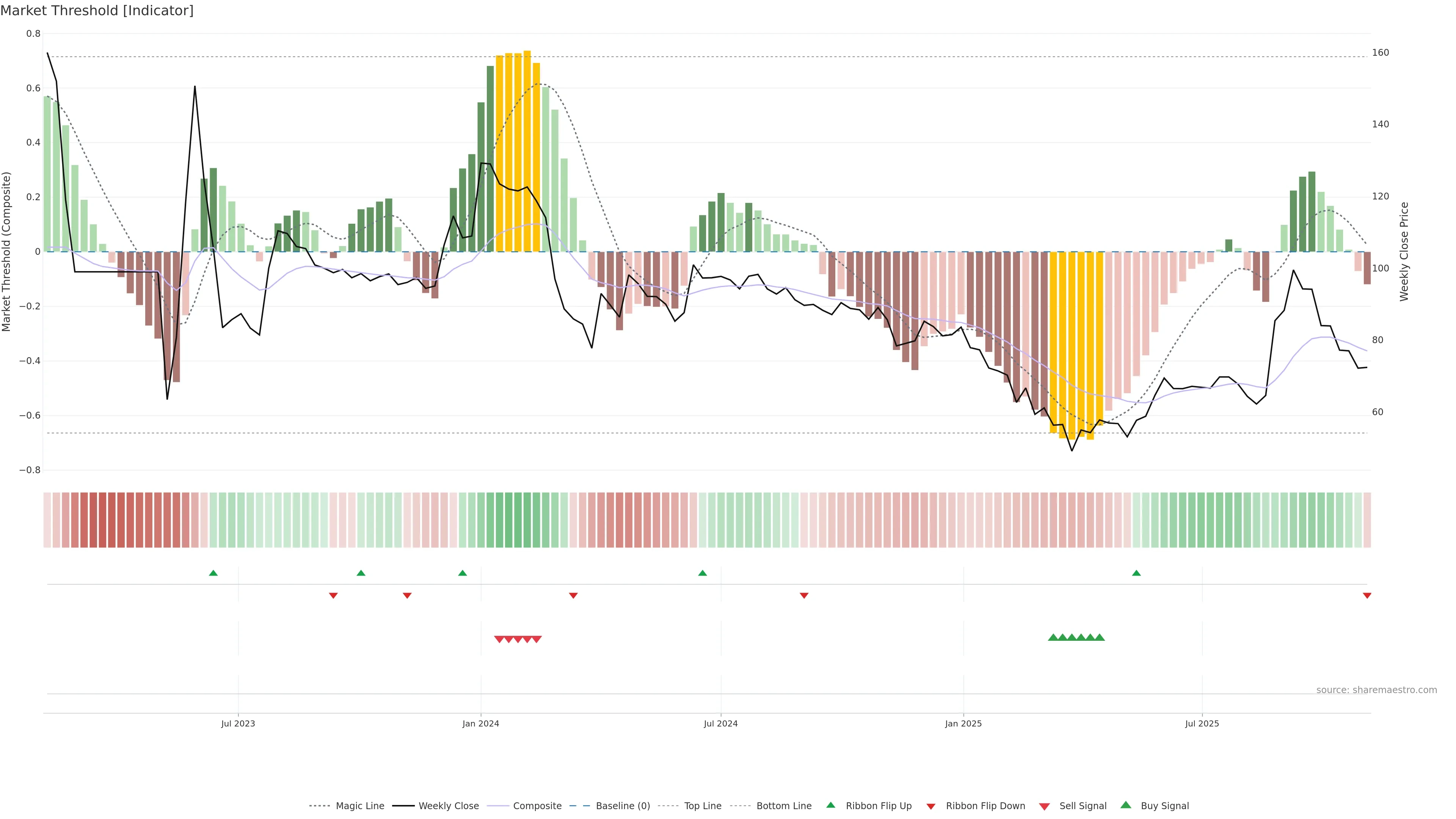Viewport: 1456px width, 819px height.
Task: Click the Jan 2024 x-axis label
Action: pyautogui.click(x=480, y=723)
